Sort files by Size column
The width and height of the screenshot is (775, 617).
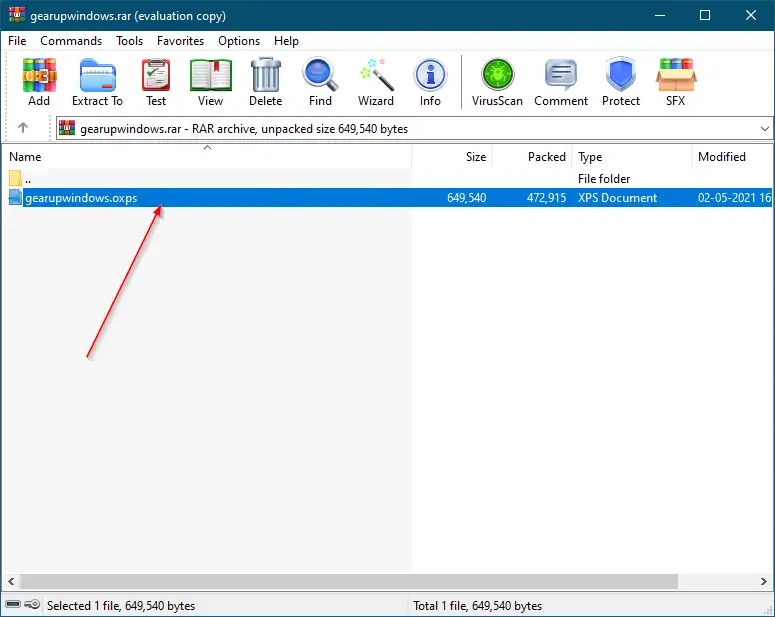(452, 157)
